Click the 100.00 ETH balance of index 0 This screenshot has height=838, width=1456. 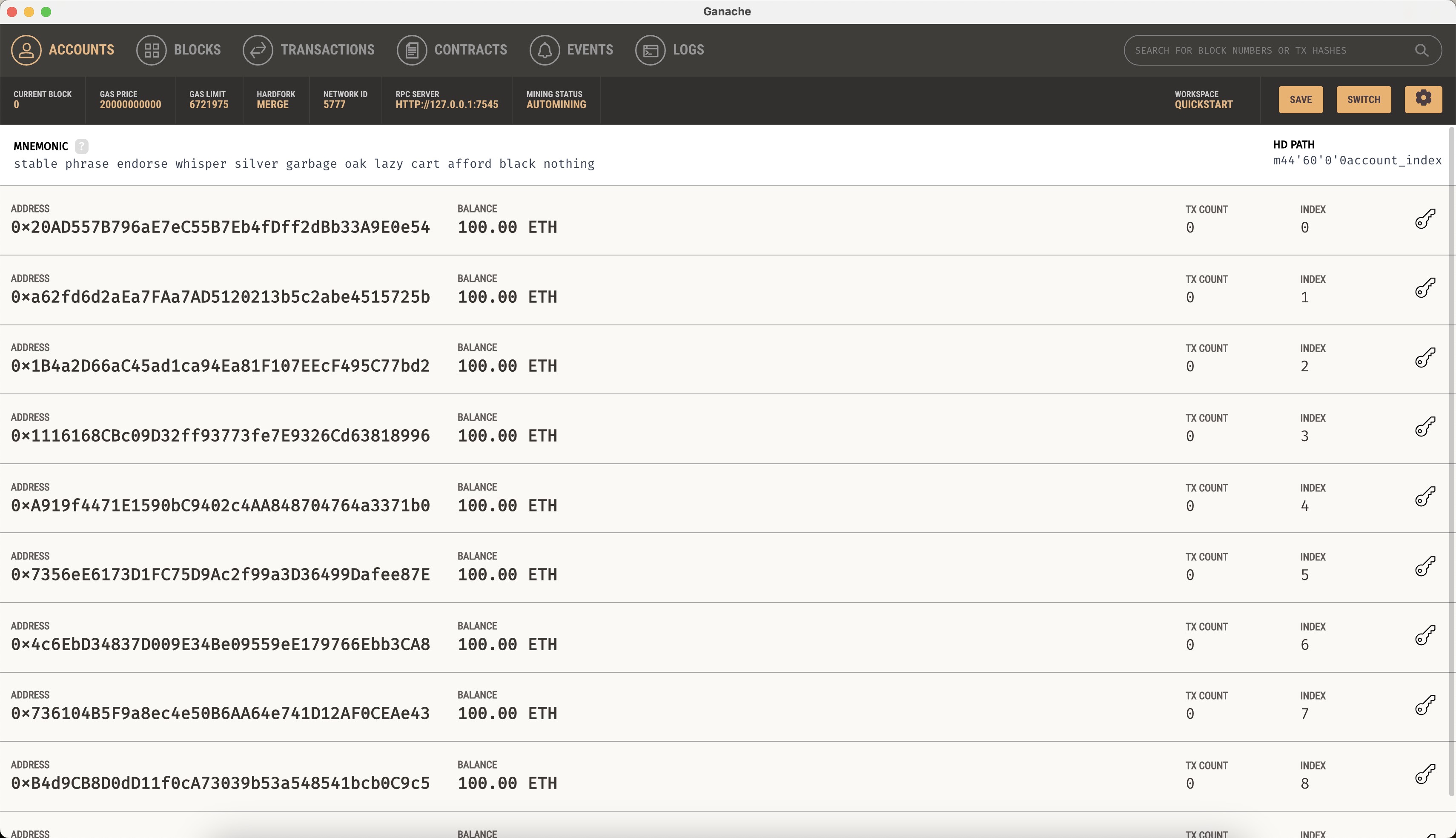tap(507, 227)
